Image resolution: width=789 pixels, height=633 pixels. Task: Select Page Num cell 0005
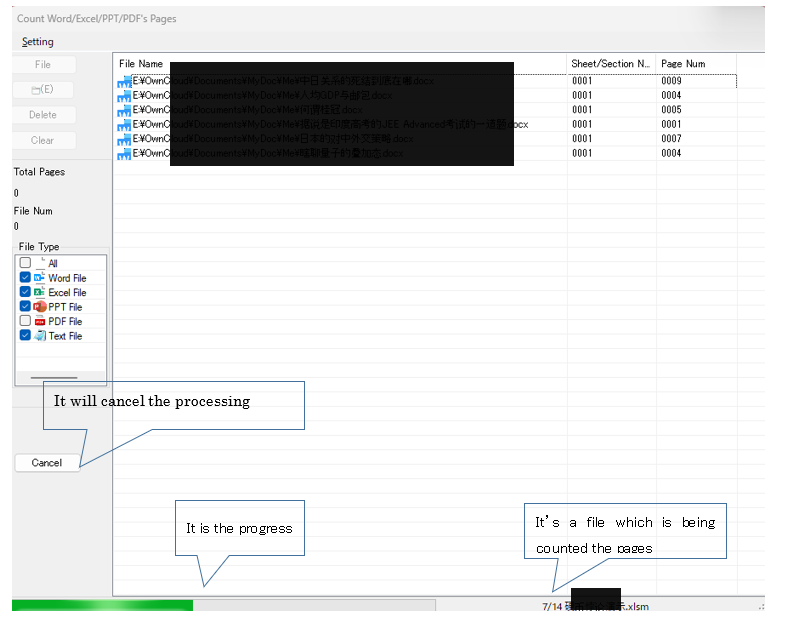coord(671,110)
